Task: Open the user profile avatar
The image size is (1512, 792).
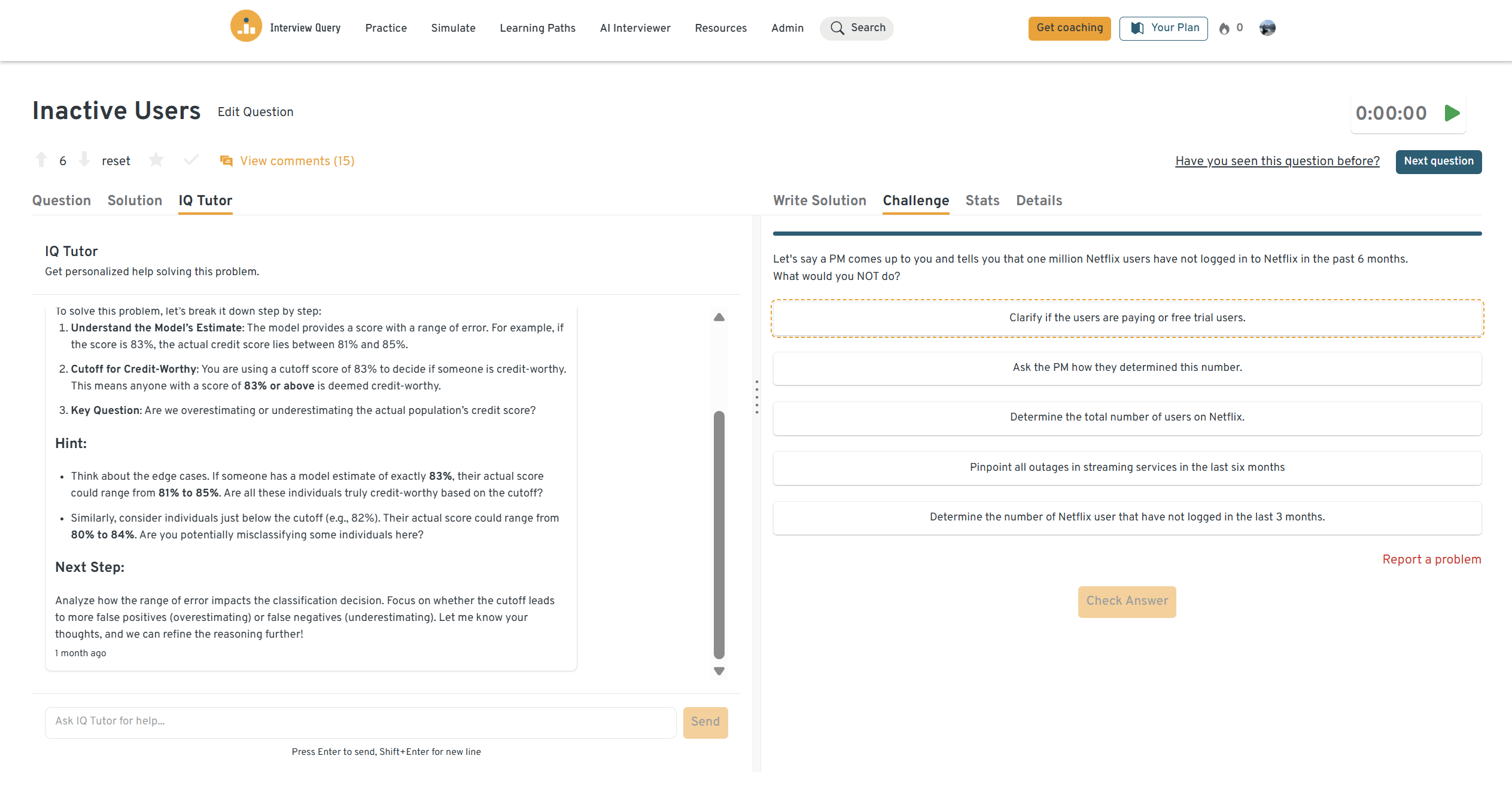Action: click(1267, 28)
